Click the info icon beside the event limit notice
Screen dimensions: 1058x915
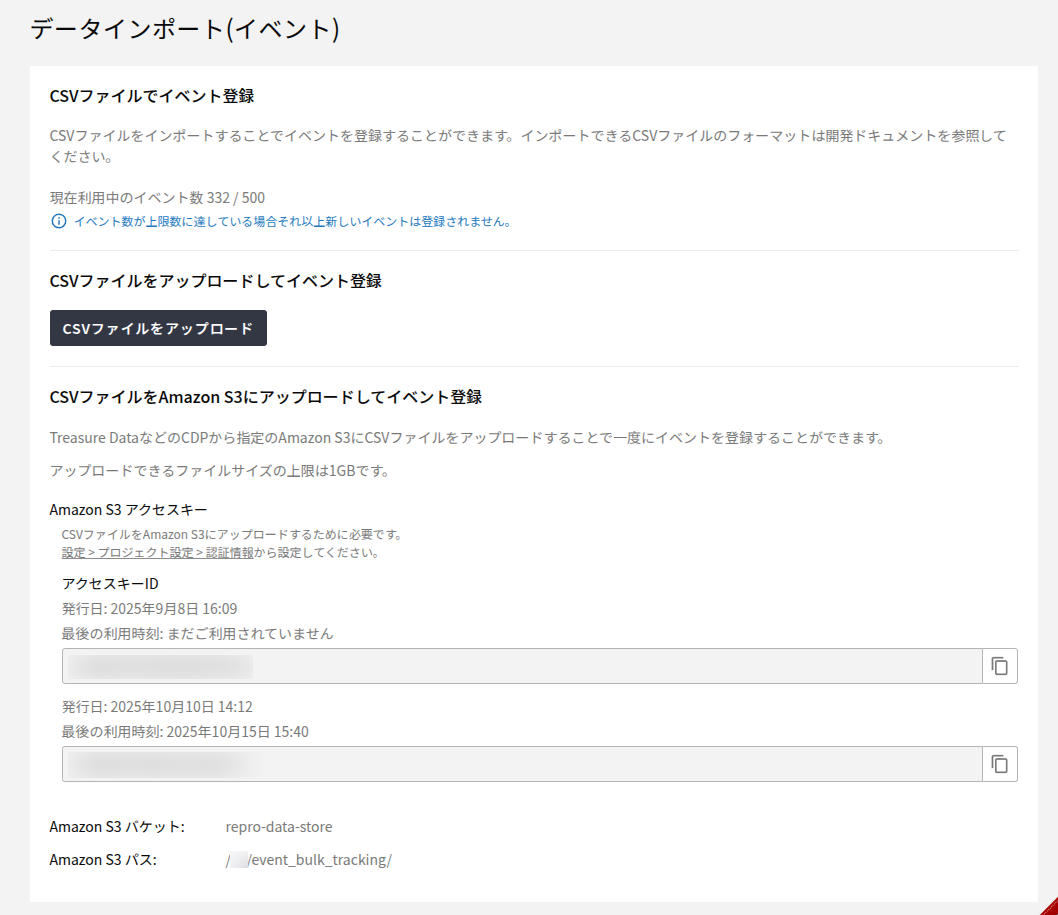click(x=58, y=221)
